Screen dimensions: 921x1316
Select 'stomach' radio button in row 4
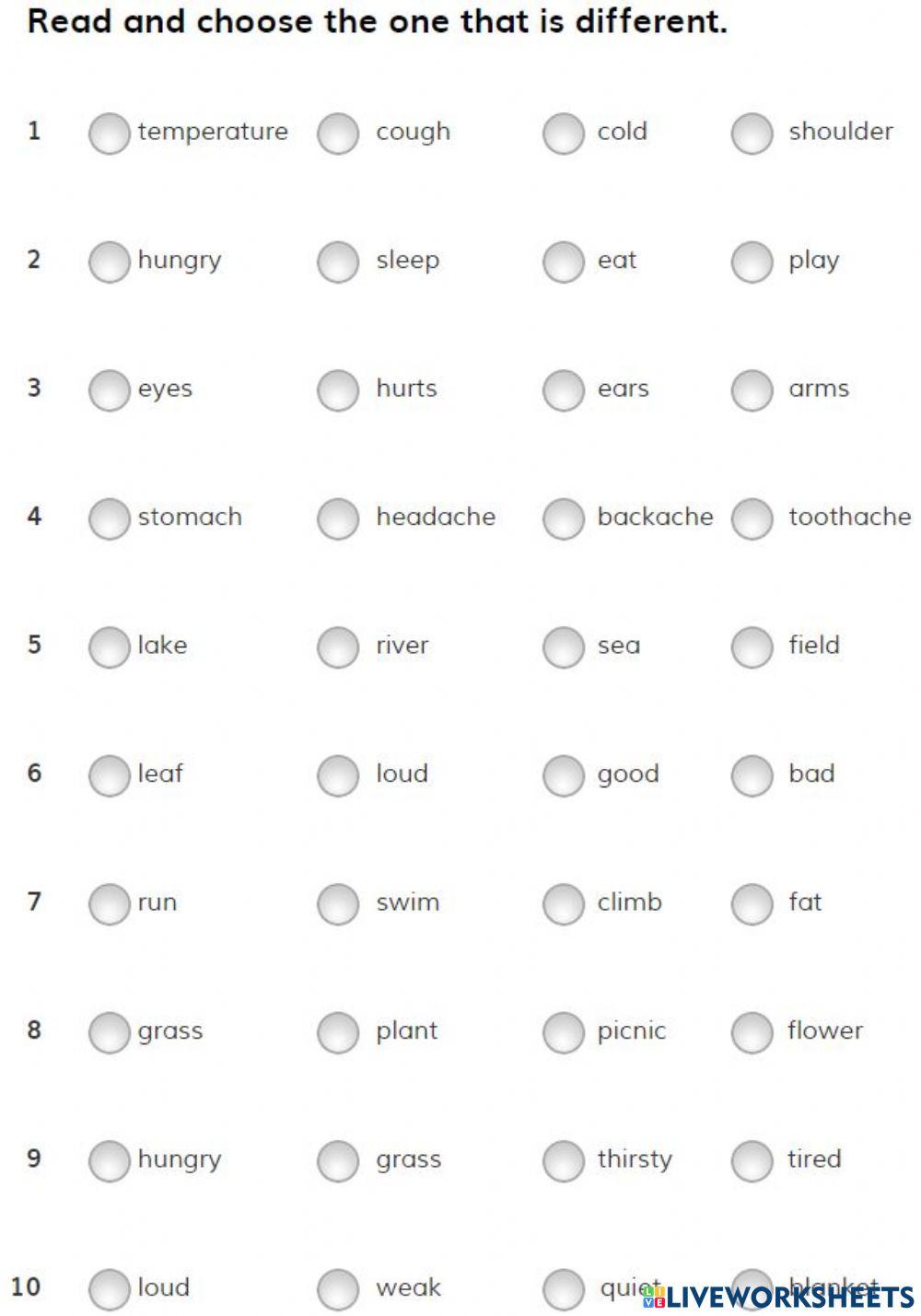pyautogui.click(x=109, y=518)
